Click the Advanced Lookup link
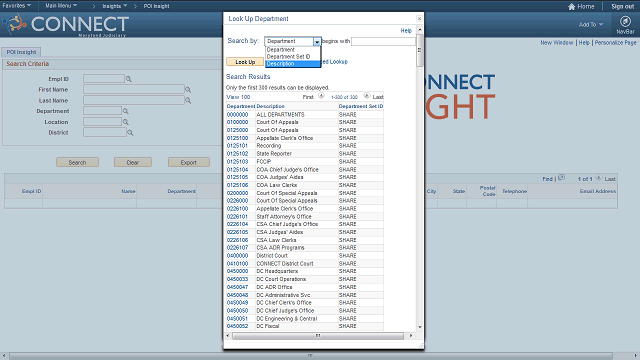 click(x=335, y=62)
